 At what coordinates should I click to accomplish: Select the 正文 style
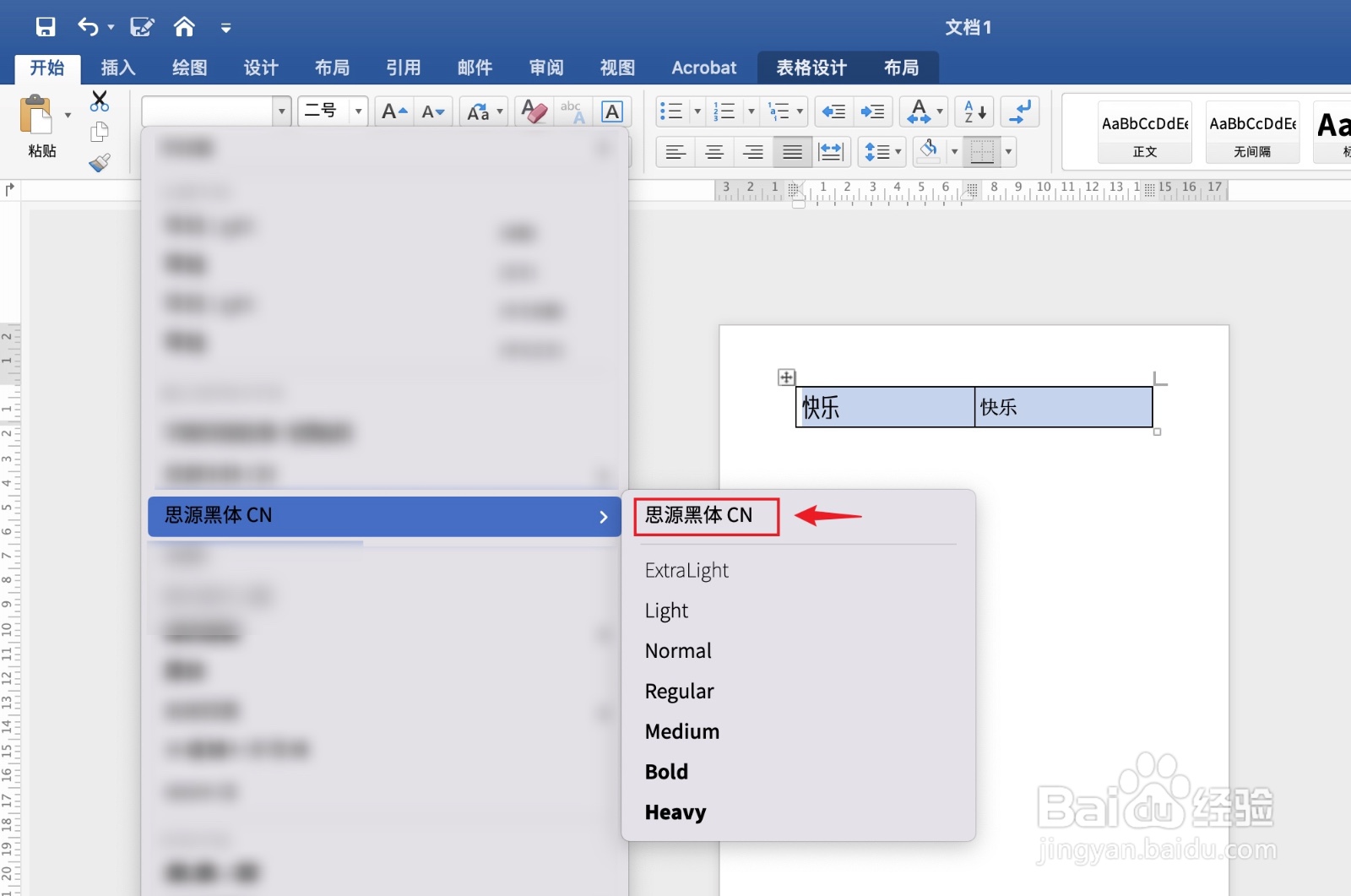[x=1145, y=132]
